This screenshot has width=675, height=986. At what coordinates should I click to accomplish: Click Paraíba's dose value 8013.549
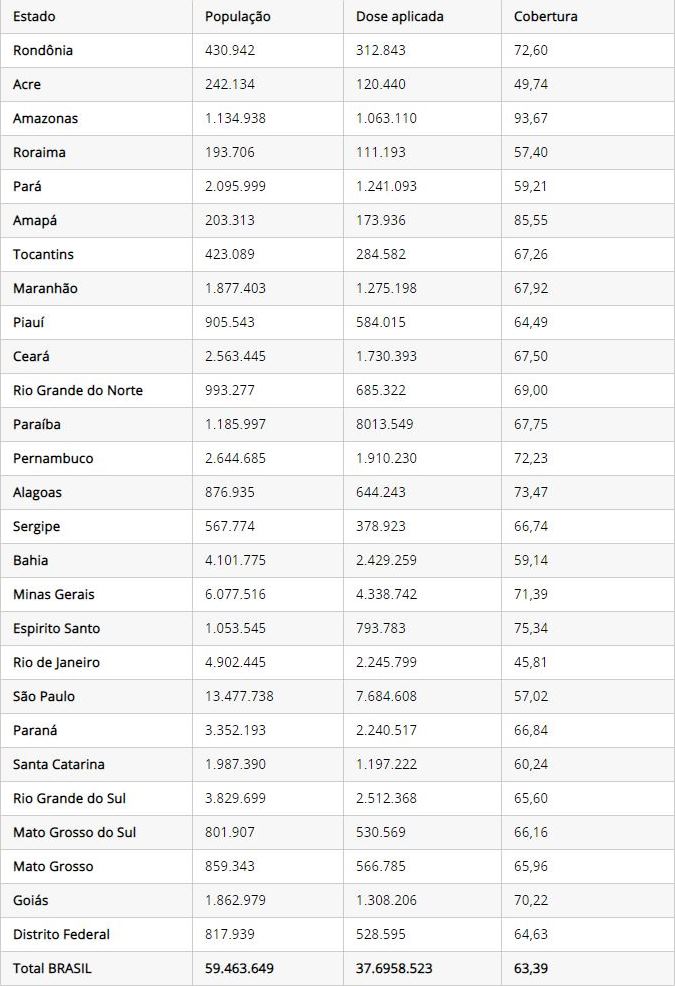(385, 424)
